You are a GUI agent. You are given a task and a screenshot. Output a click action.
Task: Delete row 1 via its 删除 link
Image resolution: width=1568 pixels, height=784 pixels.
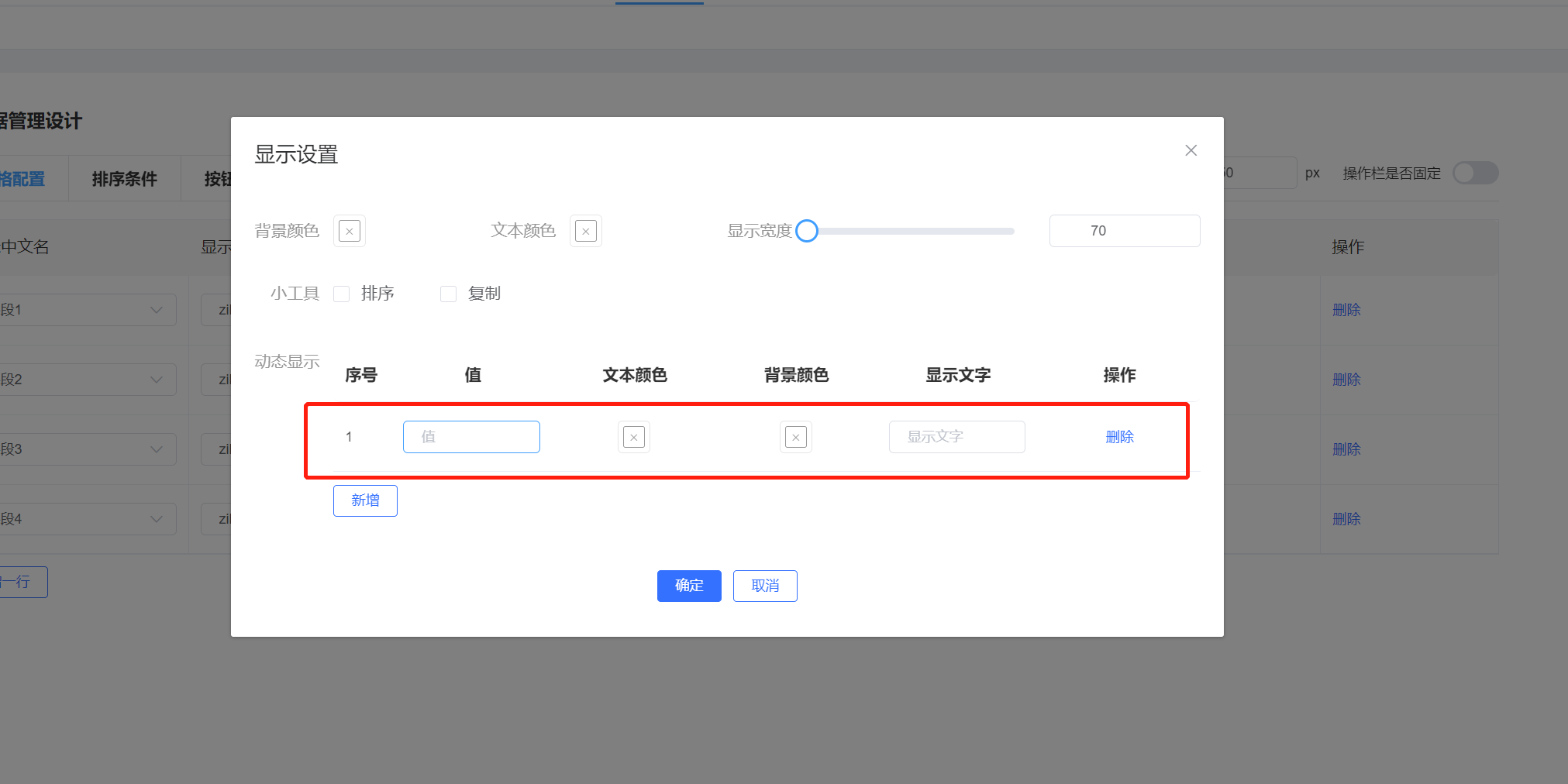[x=1119, y=436]
